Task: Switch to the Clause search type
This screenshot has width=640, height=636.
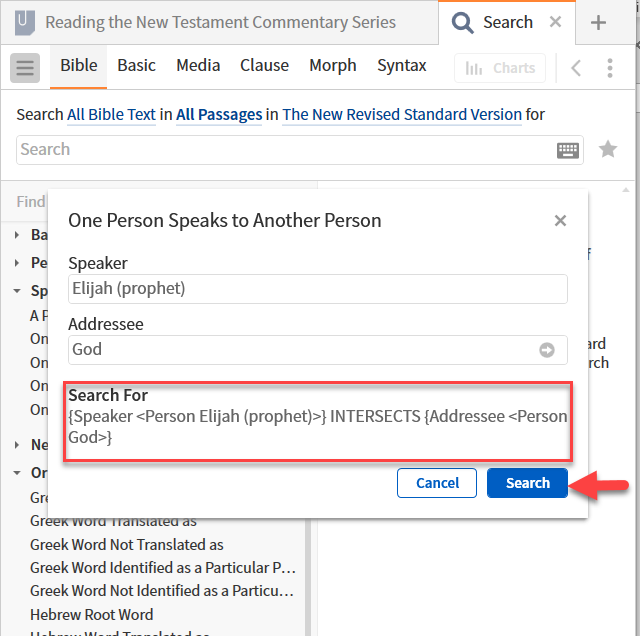Action: (x=264, y=65)
